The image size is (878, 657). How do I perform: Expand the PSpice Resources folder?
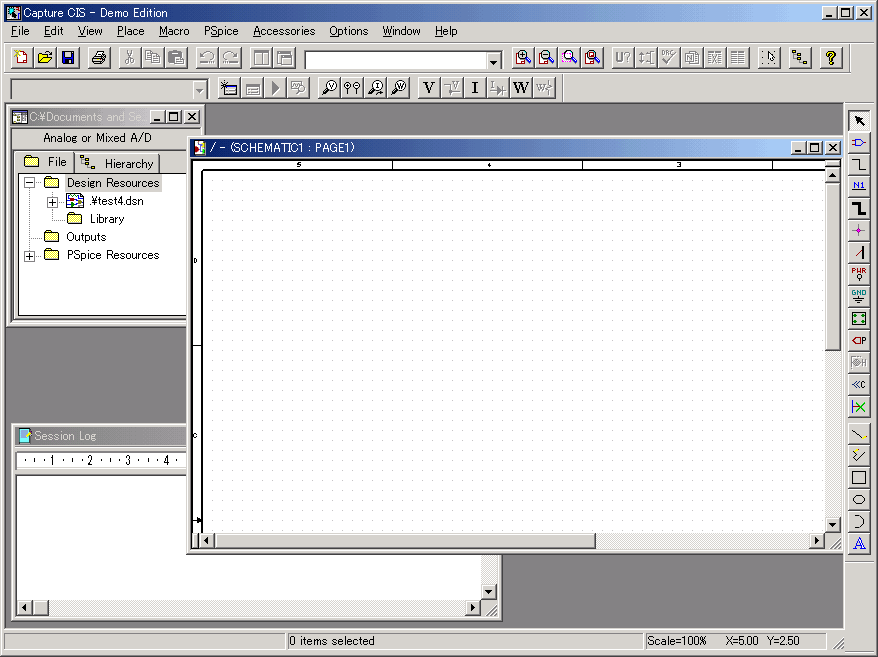pyautogui.click(x=30, y=256)
